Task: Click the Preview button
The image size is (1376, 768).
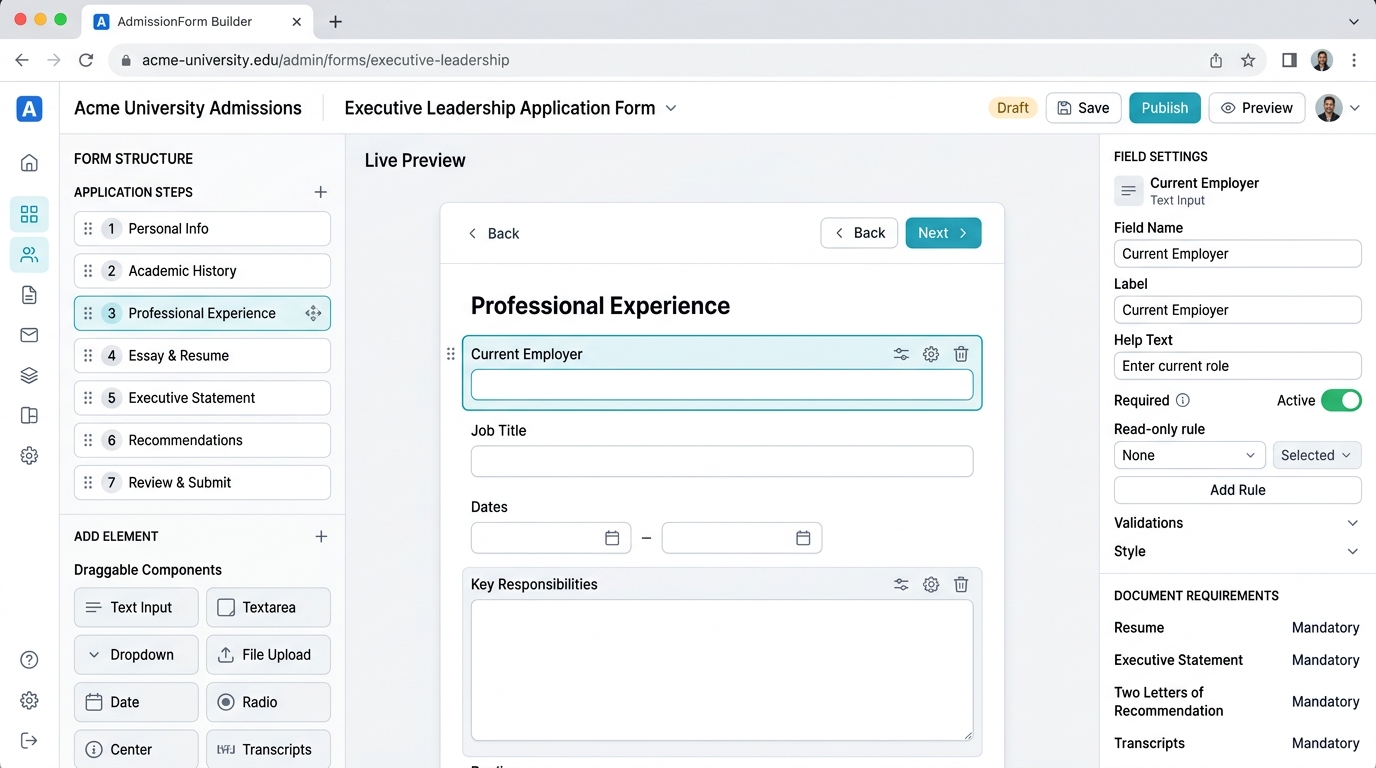Action: 1257,108
